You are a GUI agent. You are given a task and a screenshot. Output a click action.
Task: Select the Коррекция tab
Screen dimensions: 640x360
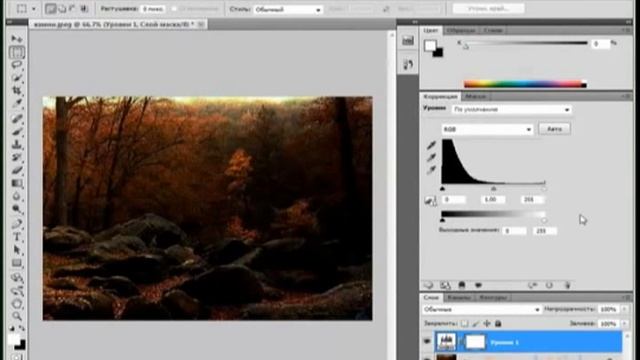coord(440,96)
